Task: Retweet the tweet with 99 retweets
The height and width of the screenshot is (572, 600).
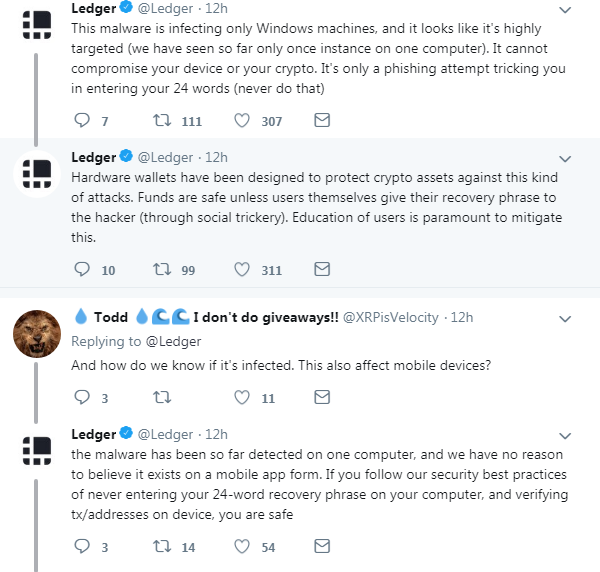Action: [161, 269]
